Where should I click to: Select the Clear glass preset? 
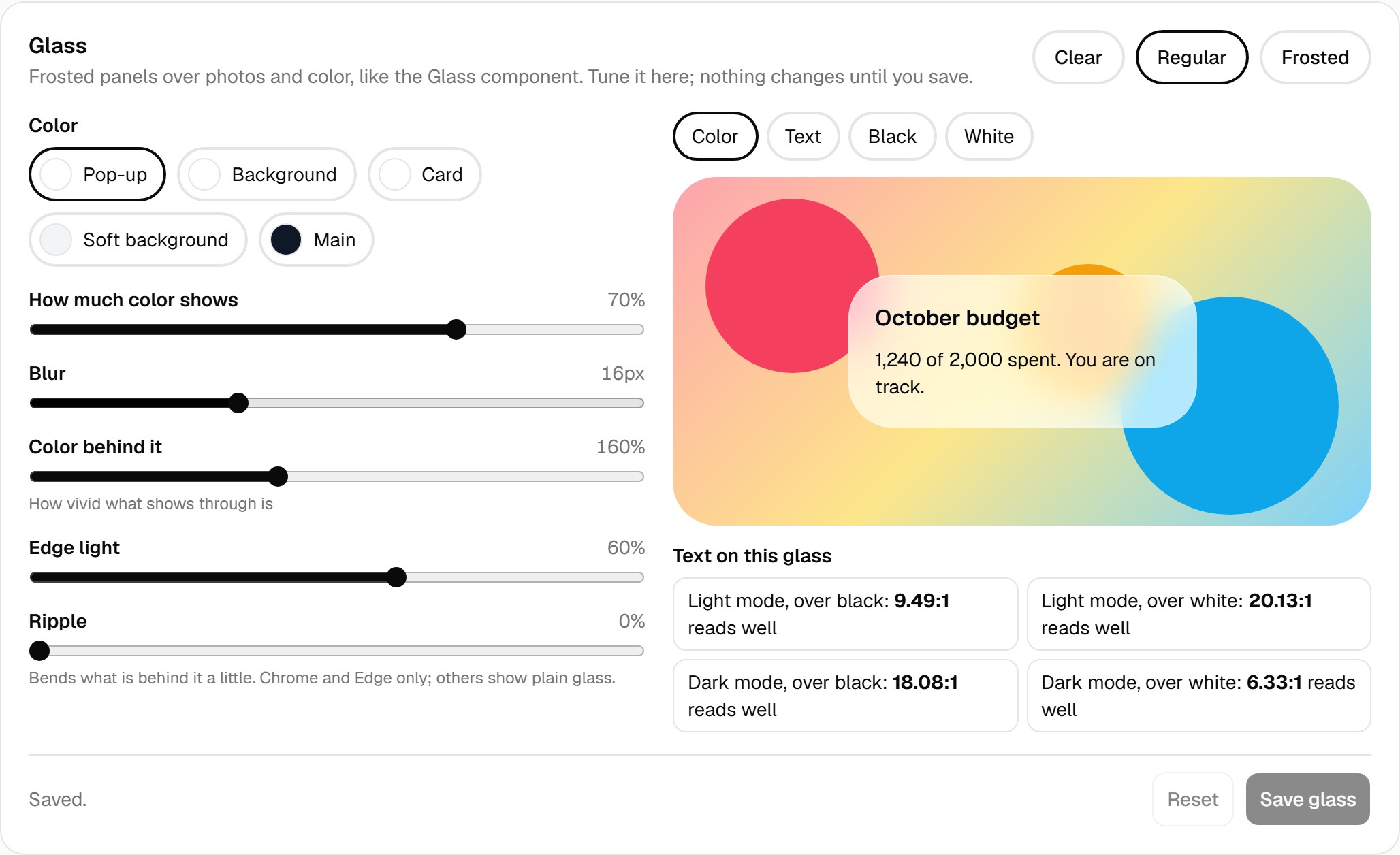pyautogui.click(x=1078, y=57)
